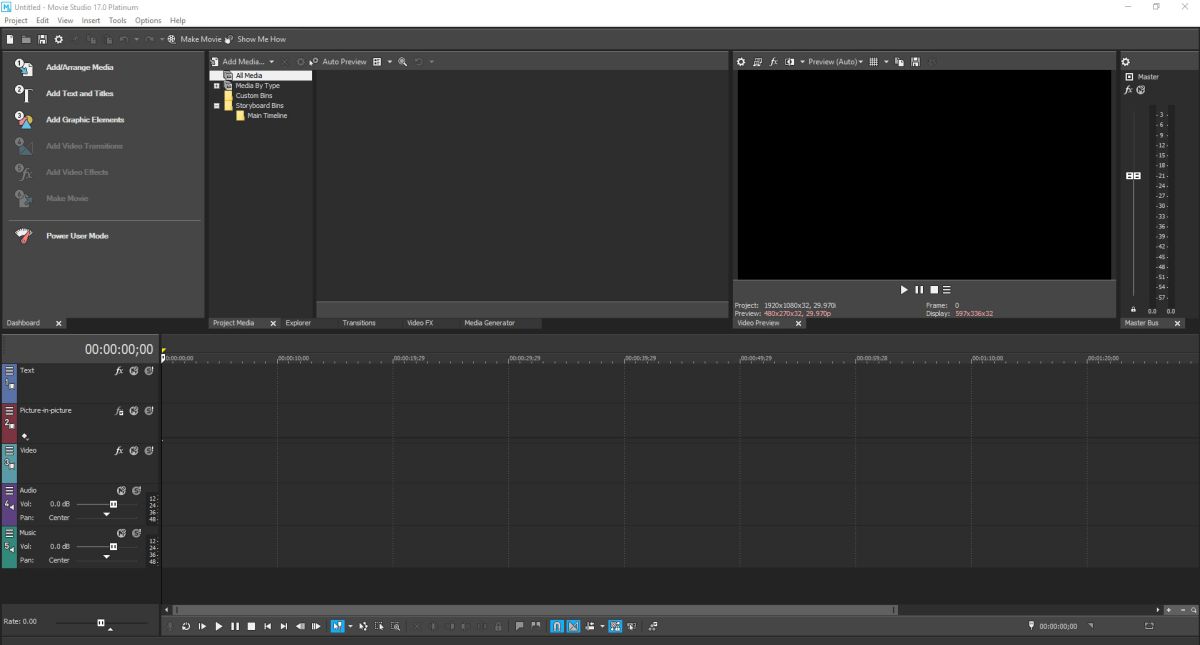The height and width of the screenshot is (645, 1200).
Task: Solo the Music track
Action: (x=136, y=533)
